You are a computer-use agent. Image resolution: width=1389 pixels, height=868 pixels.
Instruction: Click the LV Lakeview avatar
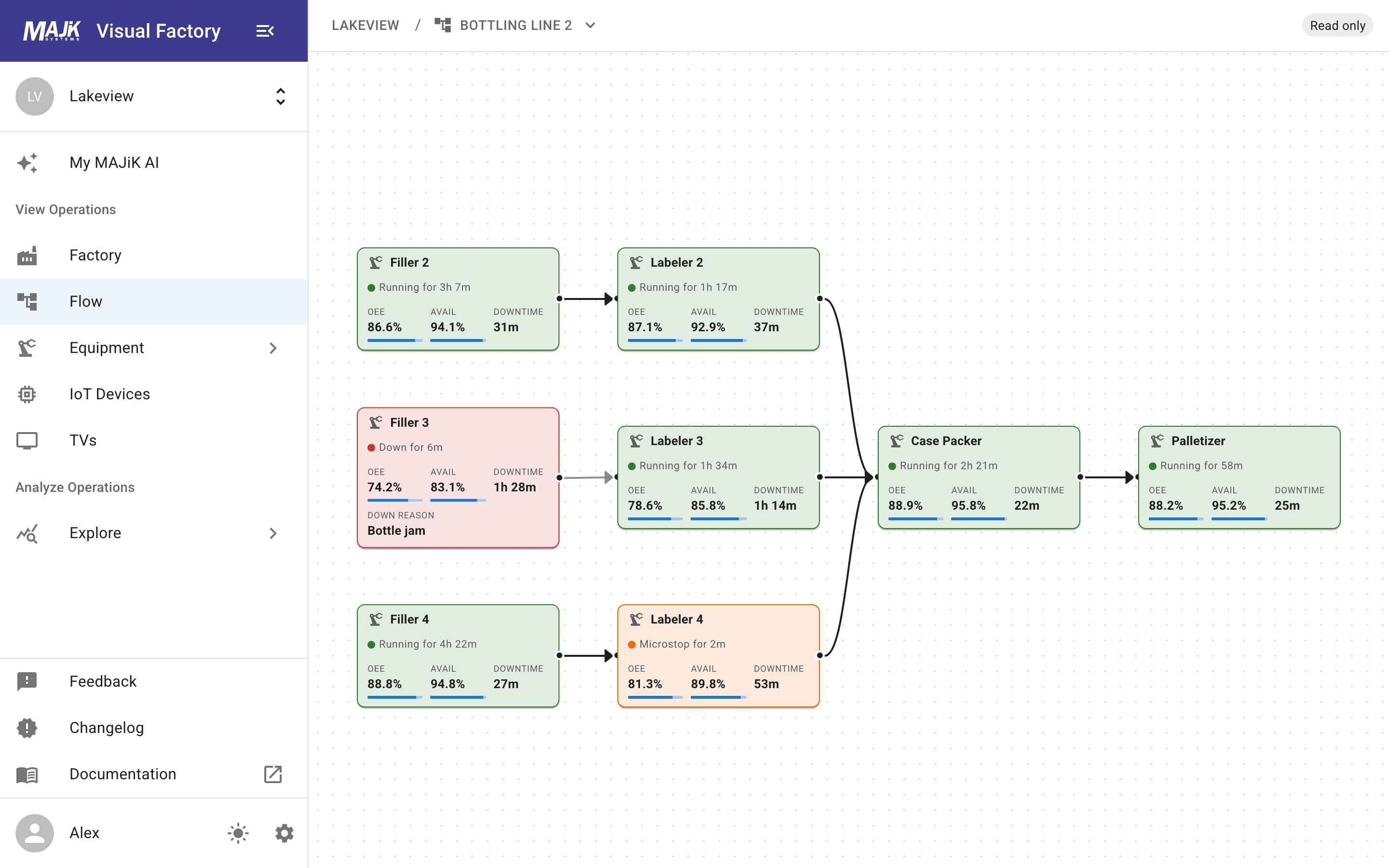[x=34, y=96]
